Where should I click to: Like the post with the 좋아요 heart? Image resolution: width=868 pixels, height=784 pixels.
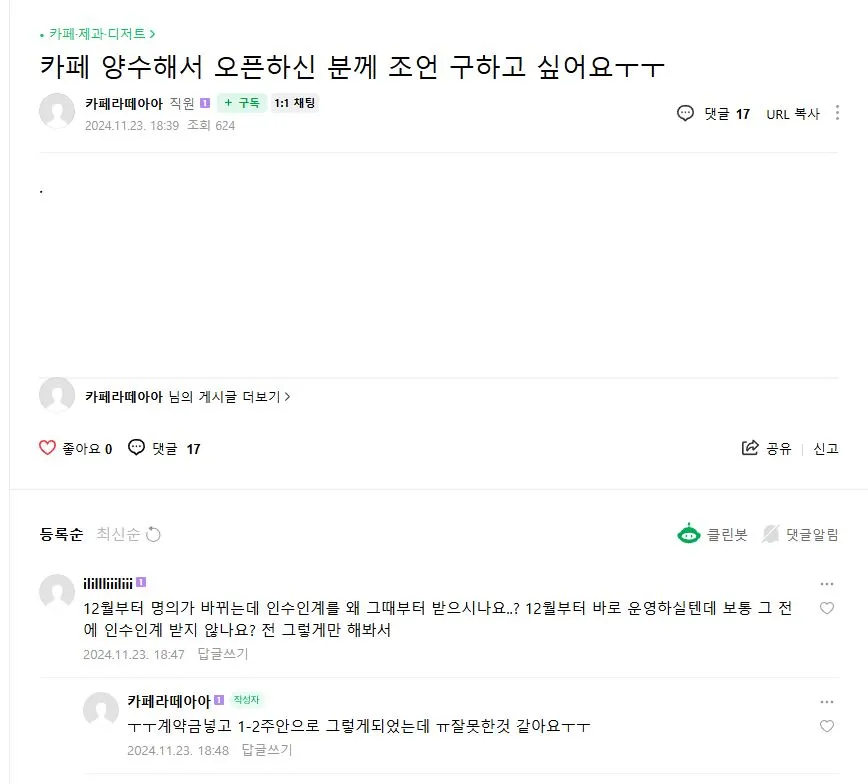pos(47,447)
